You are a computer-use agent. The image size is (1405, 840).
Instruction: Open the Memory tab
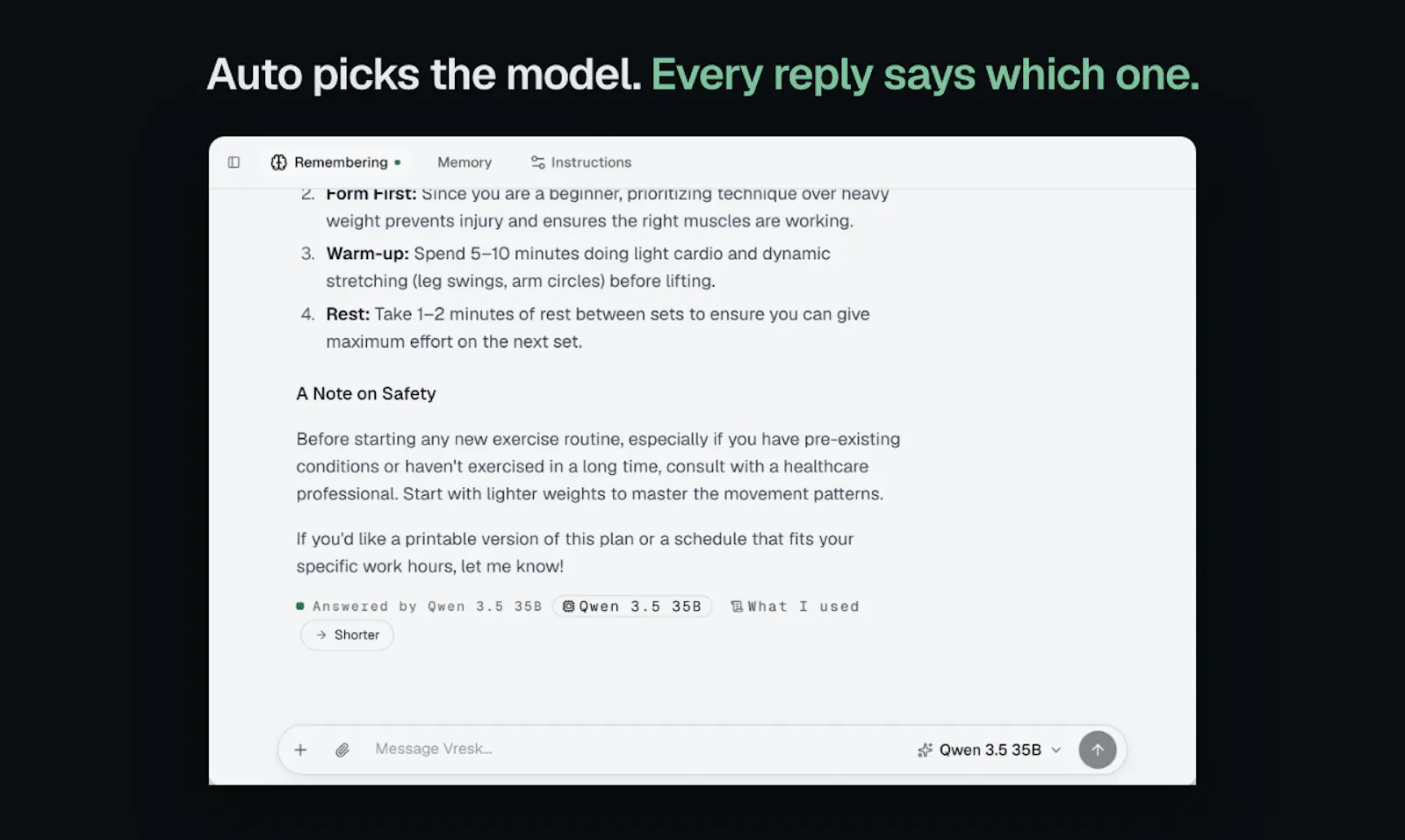click(x=465, y=162)
